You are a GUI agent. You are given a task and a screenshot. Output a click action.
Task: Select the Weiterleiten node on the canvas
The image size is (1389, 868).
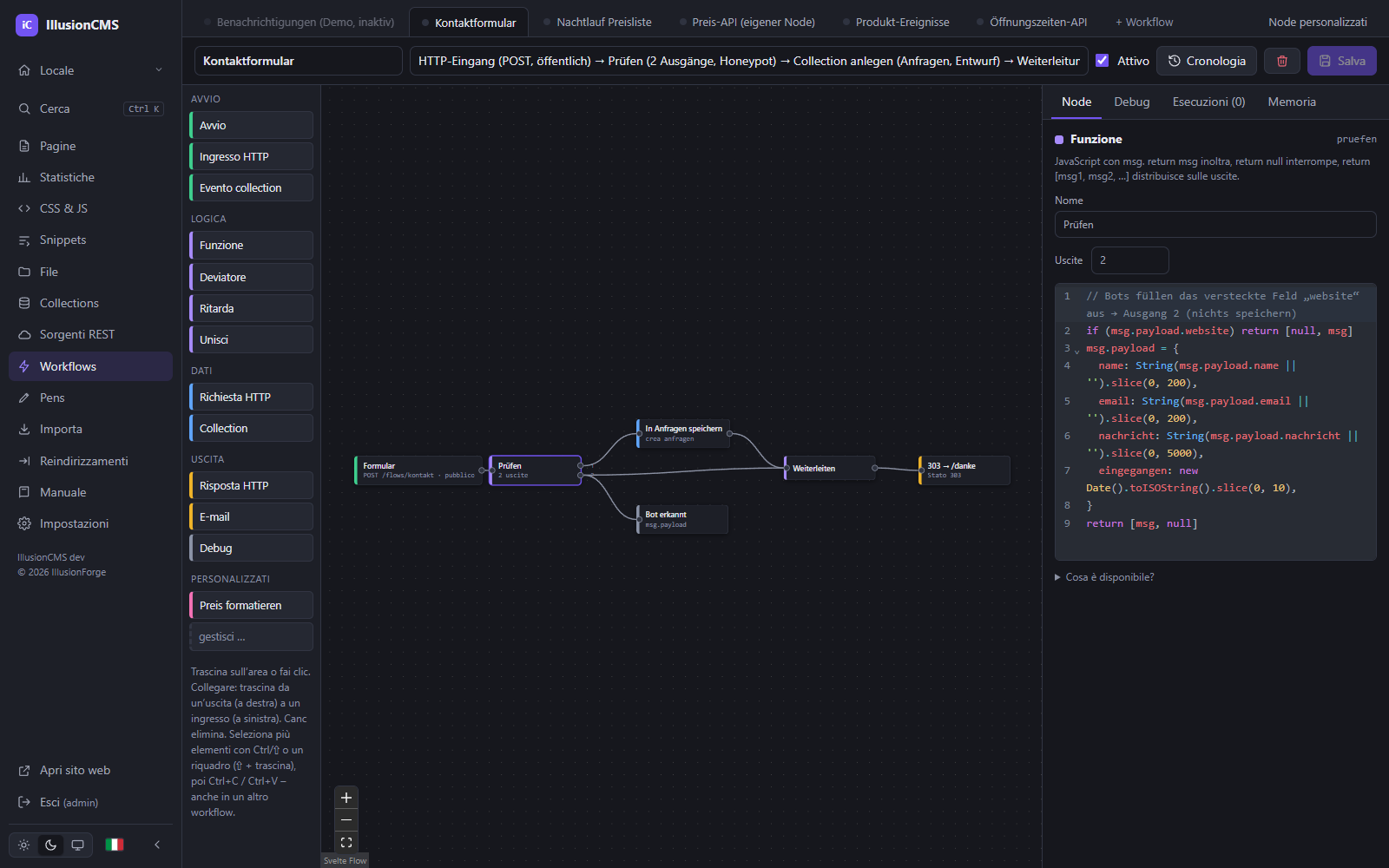pos(831,469)
